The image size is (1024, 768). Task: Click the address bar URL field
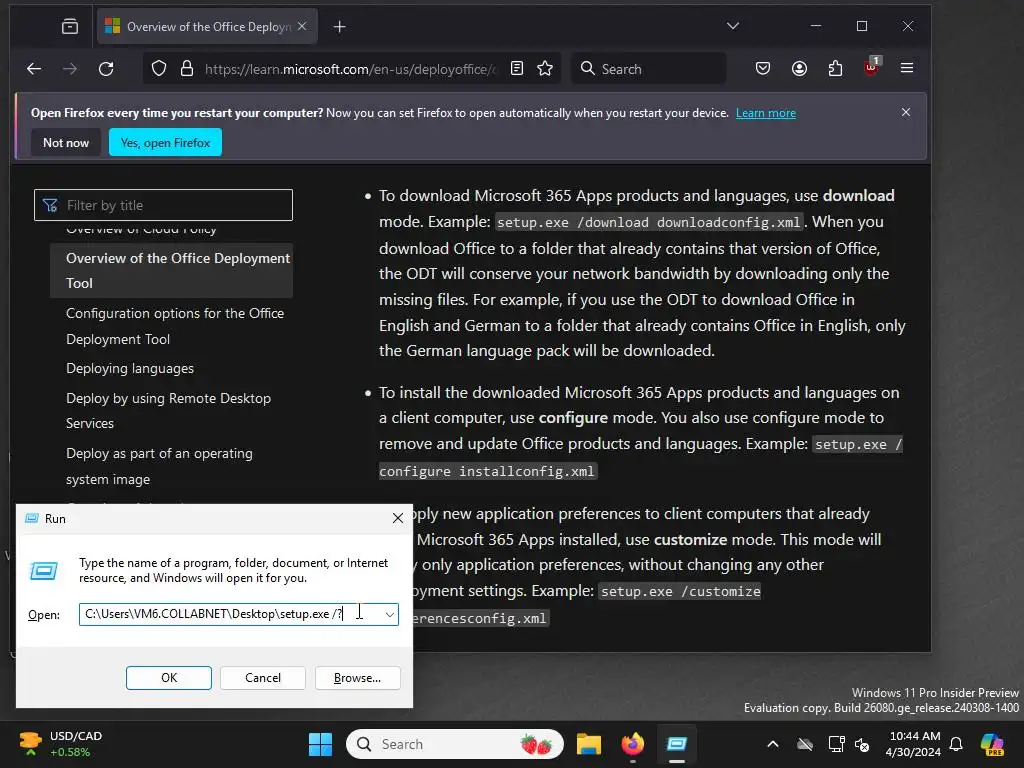coord(350,69)
